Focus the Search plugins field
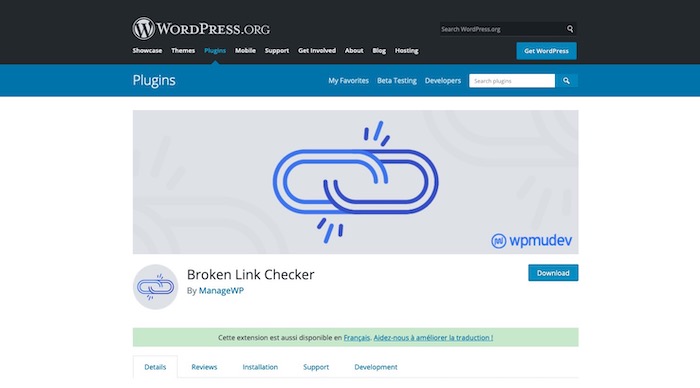Image resolution: width=700 pixels, height=388 pixels. click(x=512, y=81)
